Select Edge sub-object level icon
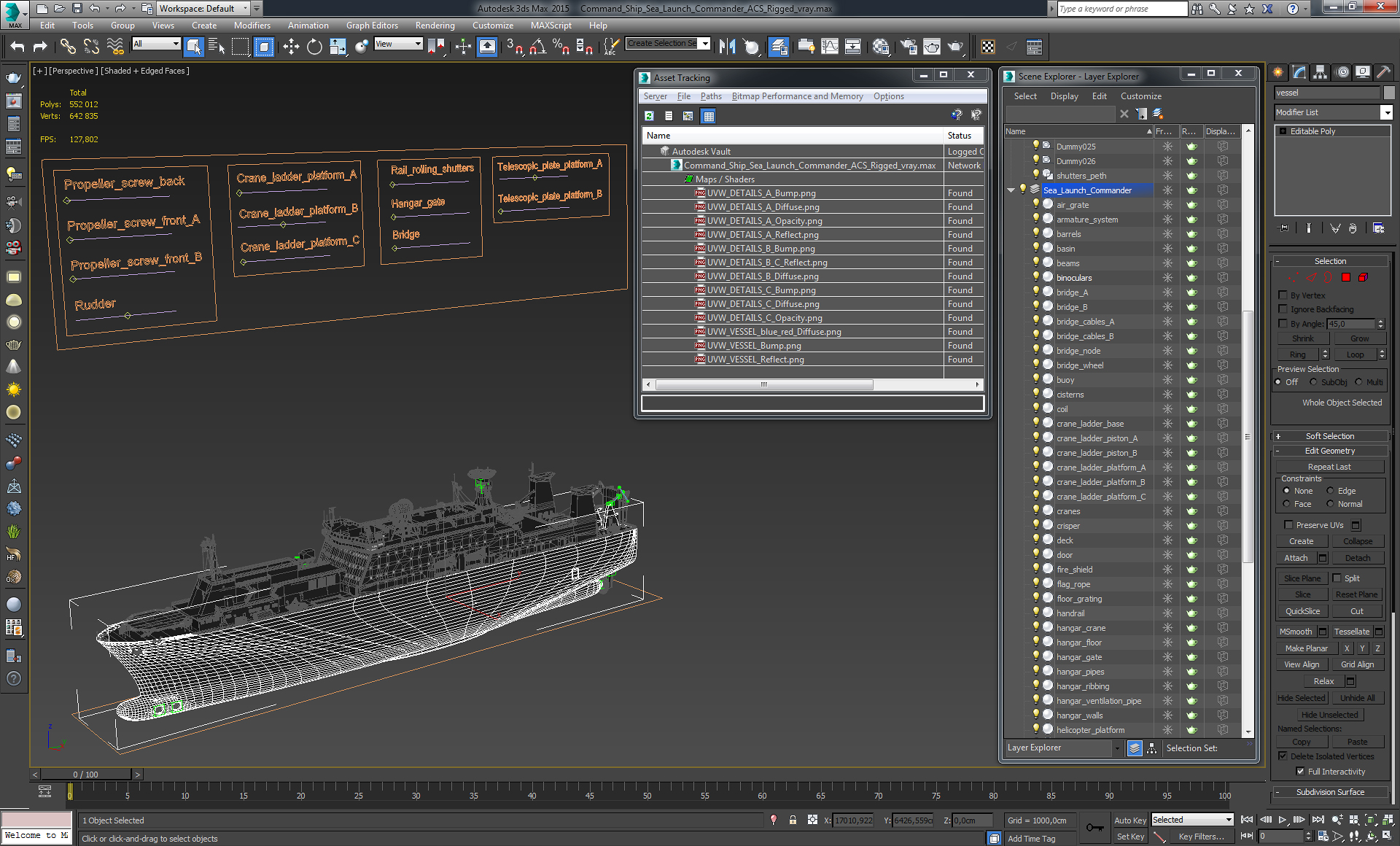This screenshot has width=1400, height=846. tap(1310, 277)
